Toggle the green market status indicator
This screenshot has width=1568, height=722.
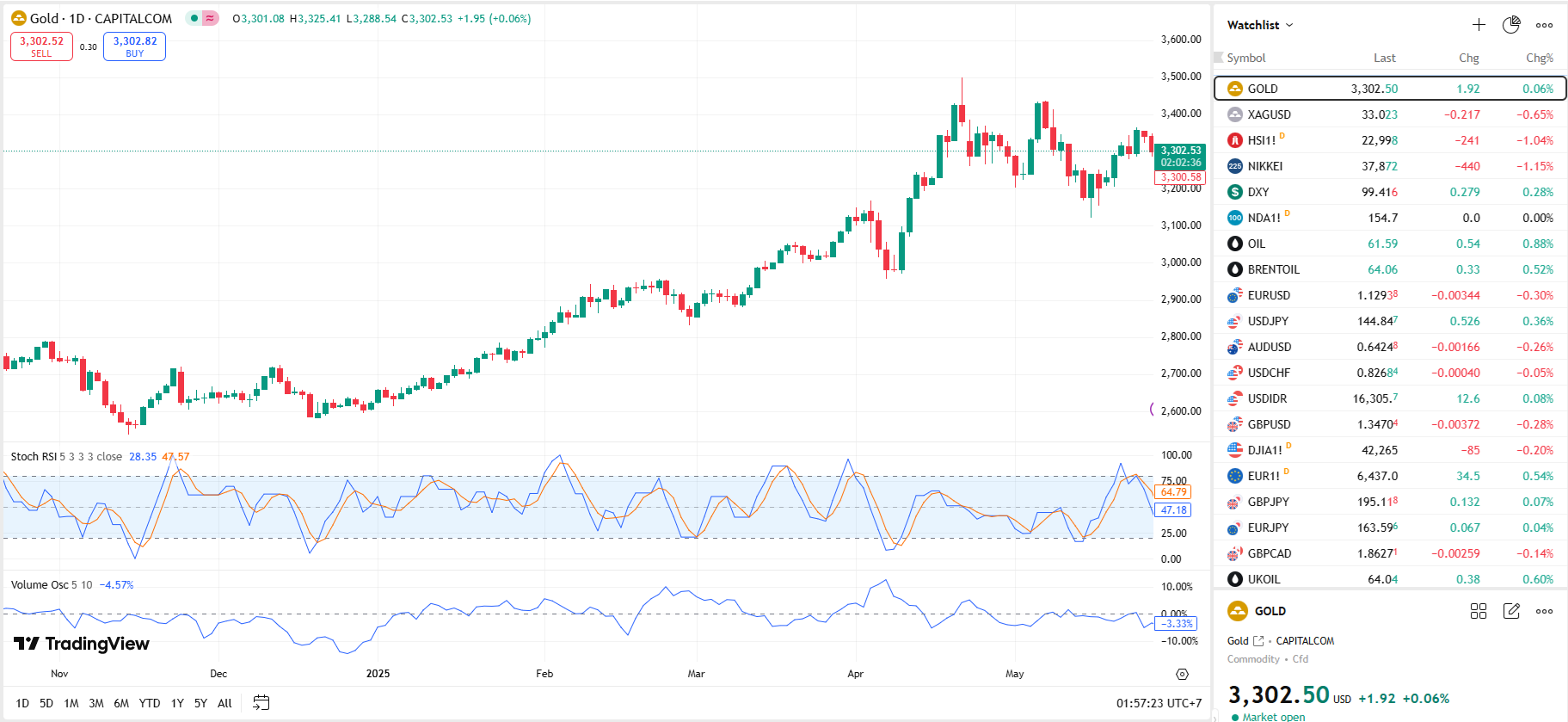pyautogui.click(x=194, y=18)
